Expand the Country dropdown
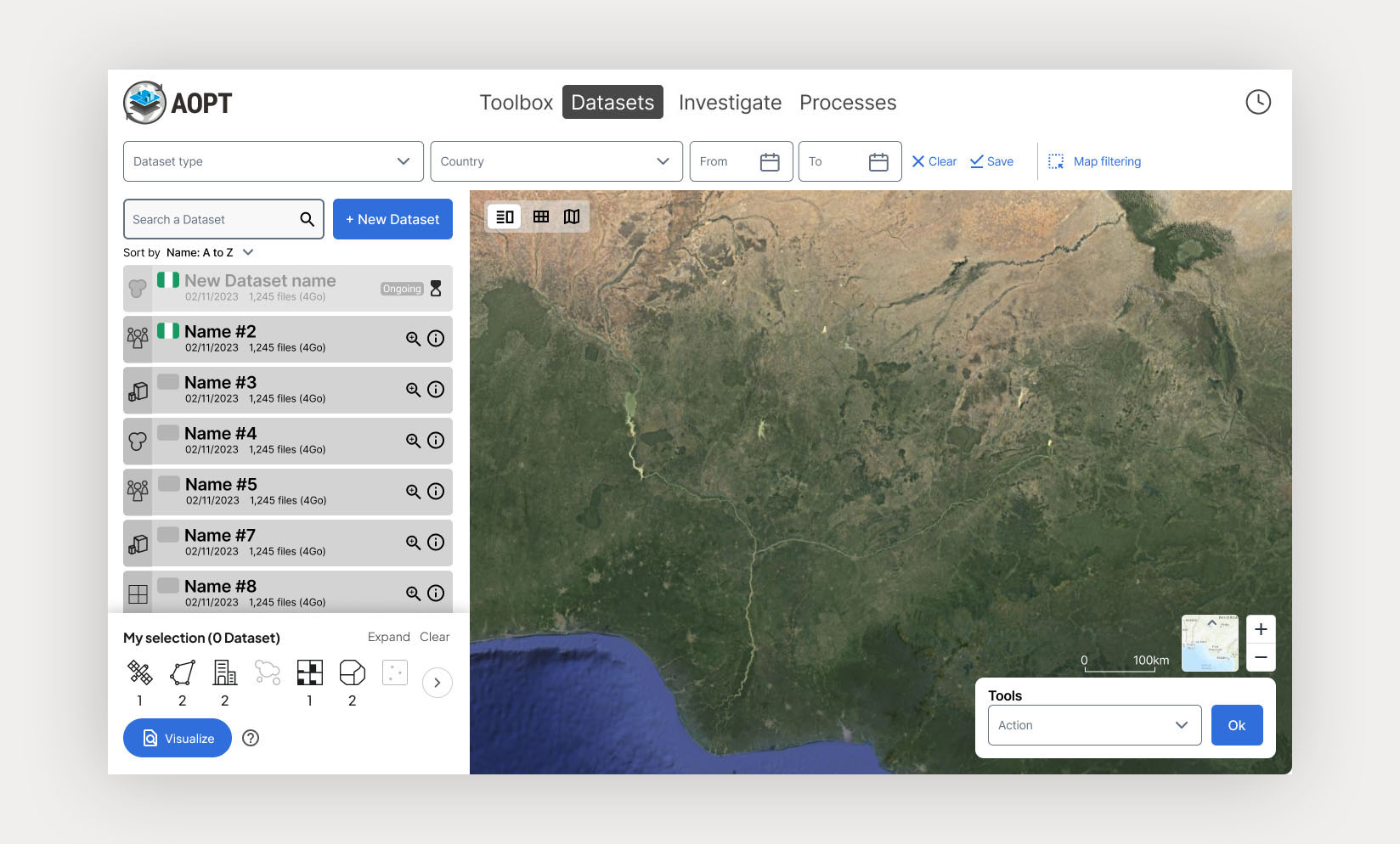1400x844 pixels. pyautogui.click(x=556, y=161)
